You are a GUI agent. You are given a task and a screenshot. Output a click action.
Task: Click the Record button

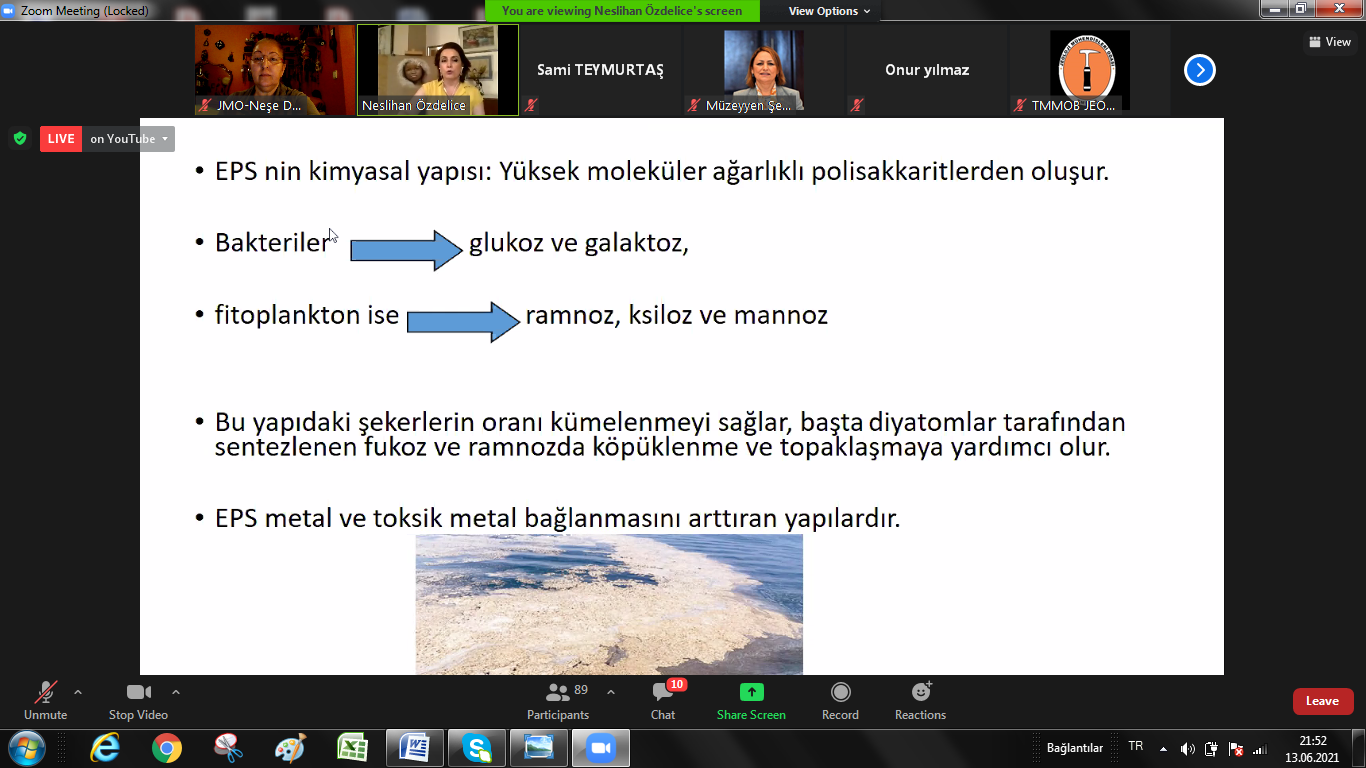click(840, 700)
